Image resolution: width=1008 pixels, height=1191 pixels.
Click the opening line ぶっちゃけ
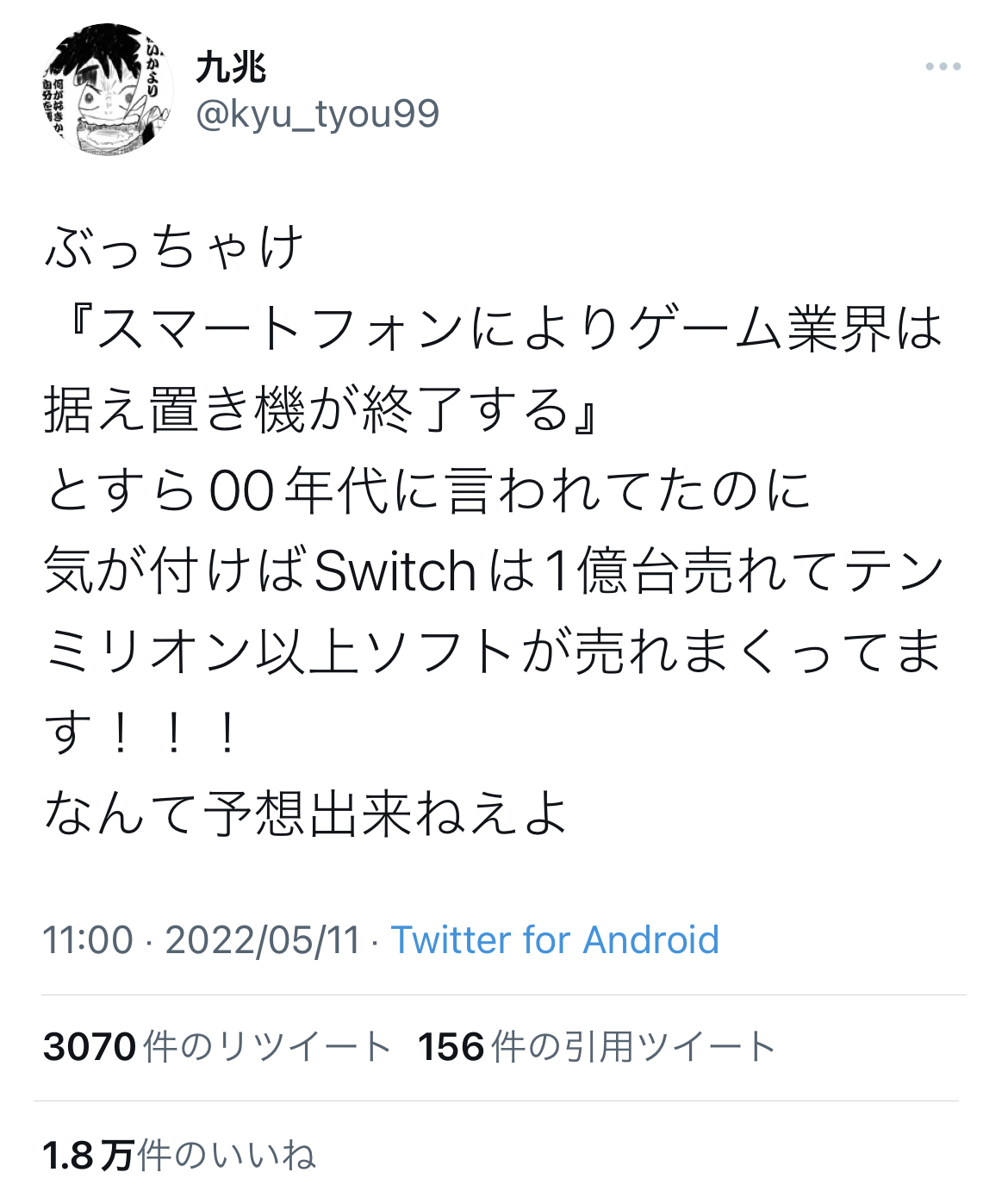click(174, 247)
